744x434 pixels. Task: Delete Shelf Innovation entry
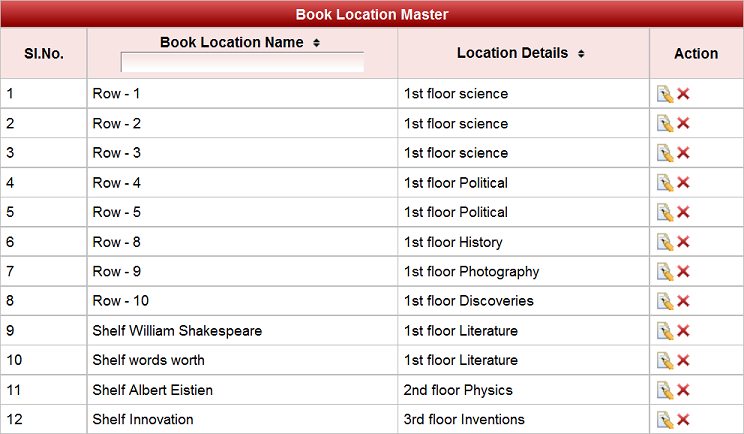pos(684,419)
